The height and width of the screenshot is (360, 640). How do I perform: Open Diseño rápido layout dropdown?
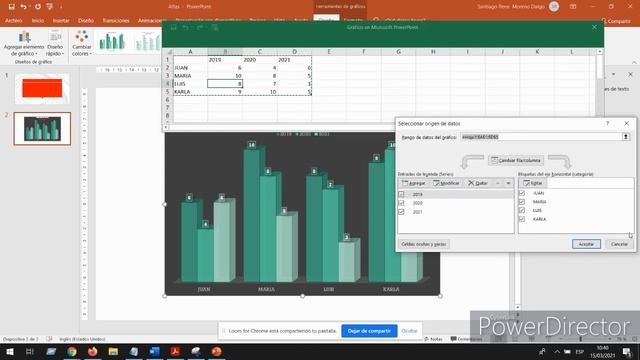[55, 43]
